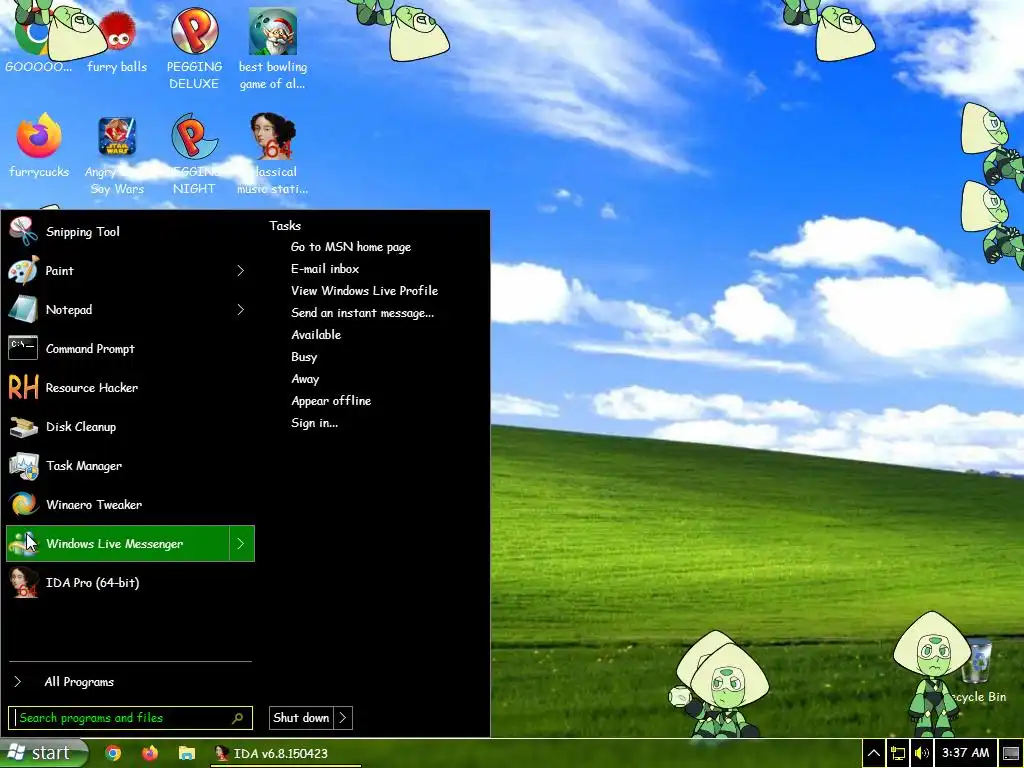Click the 3:37 AM clock
The width and height of the screenshot is (1024, 768).
(x=965, y=753)
